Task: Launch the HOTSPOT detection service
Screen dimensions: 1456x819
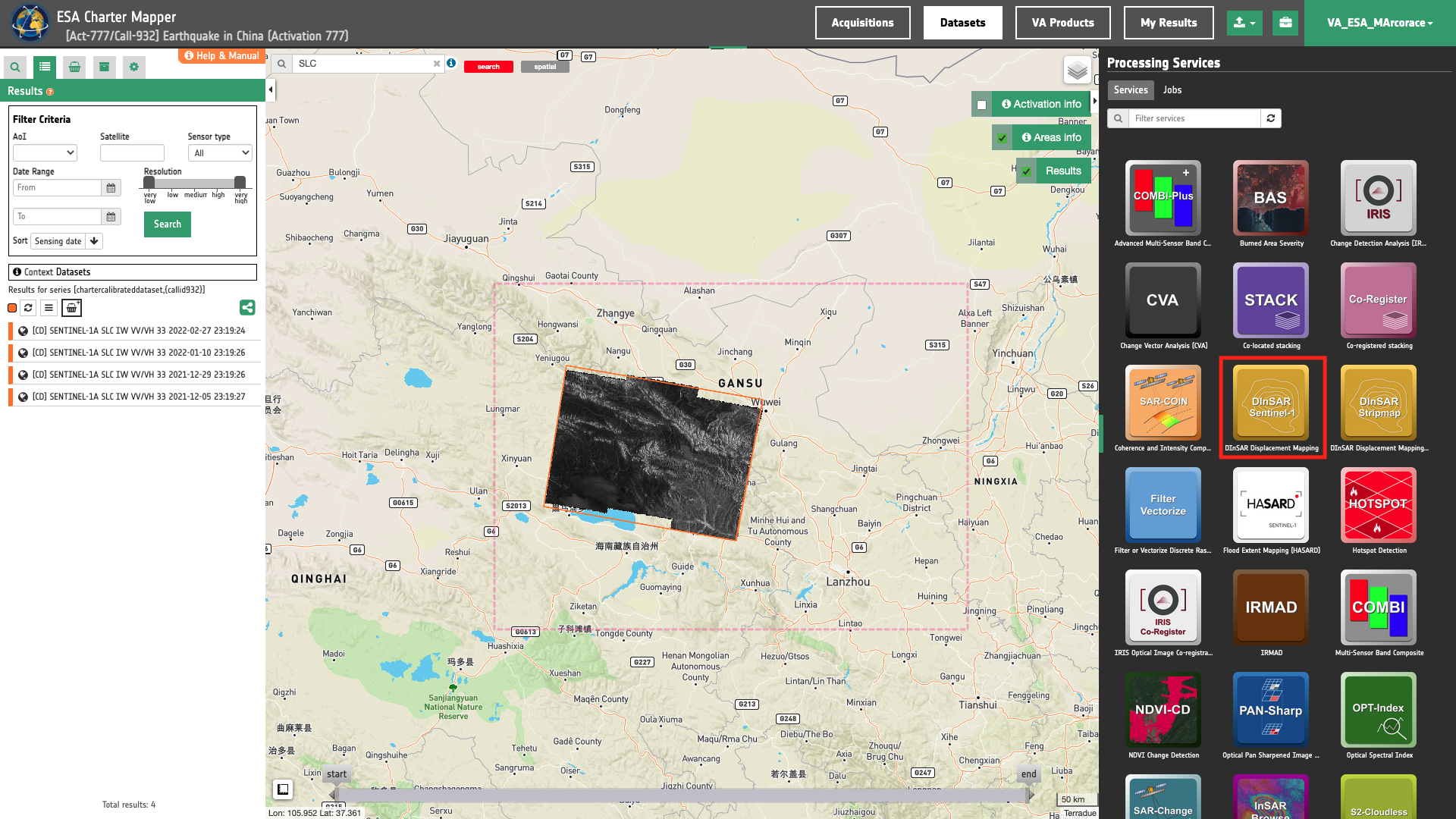Action: 1379,505
